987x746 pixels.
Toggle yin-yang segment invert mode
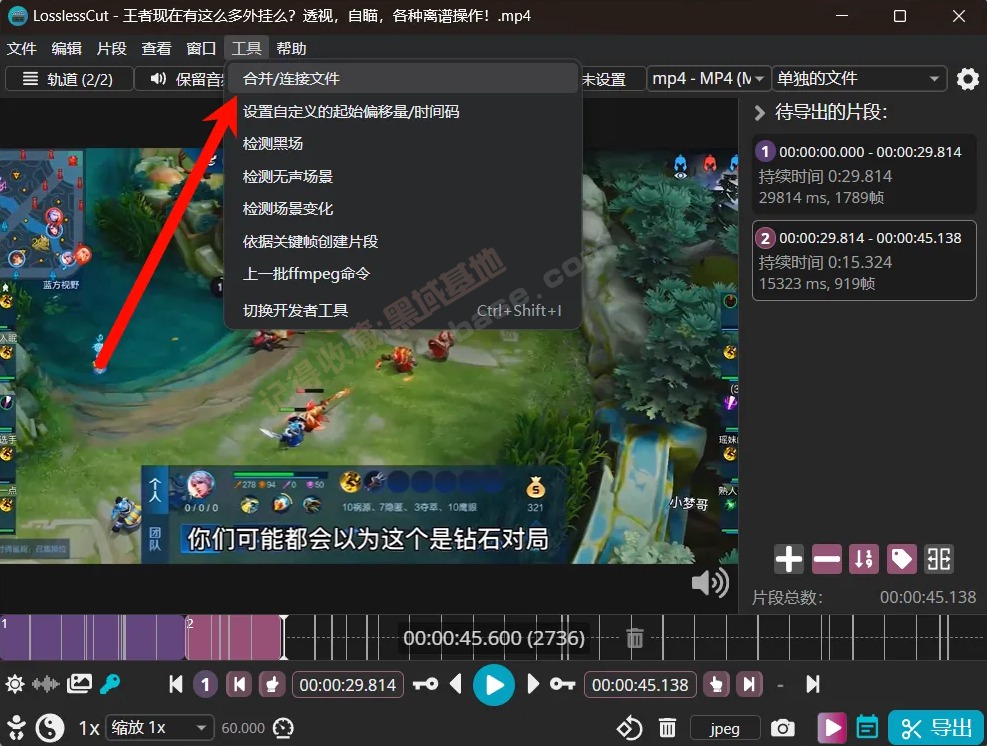click(x=50, y=728)
